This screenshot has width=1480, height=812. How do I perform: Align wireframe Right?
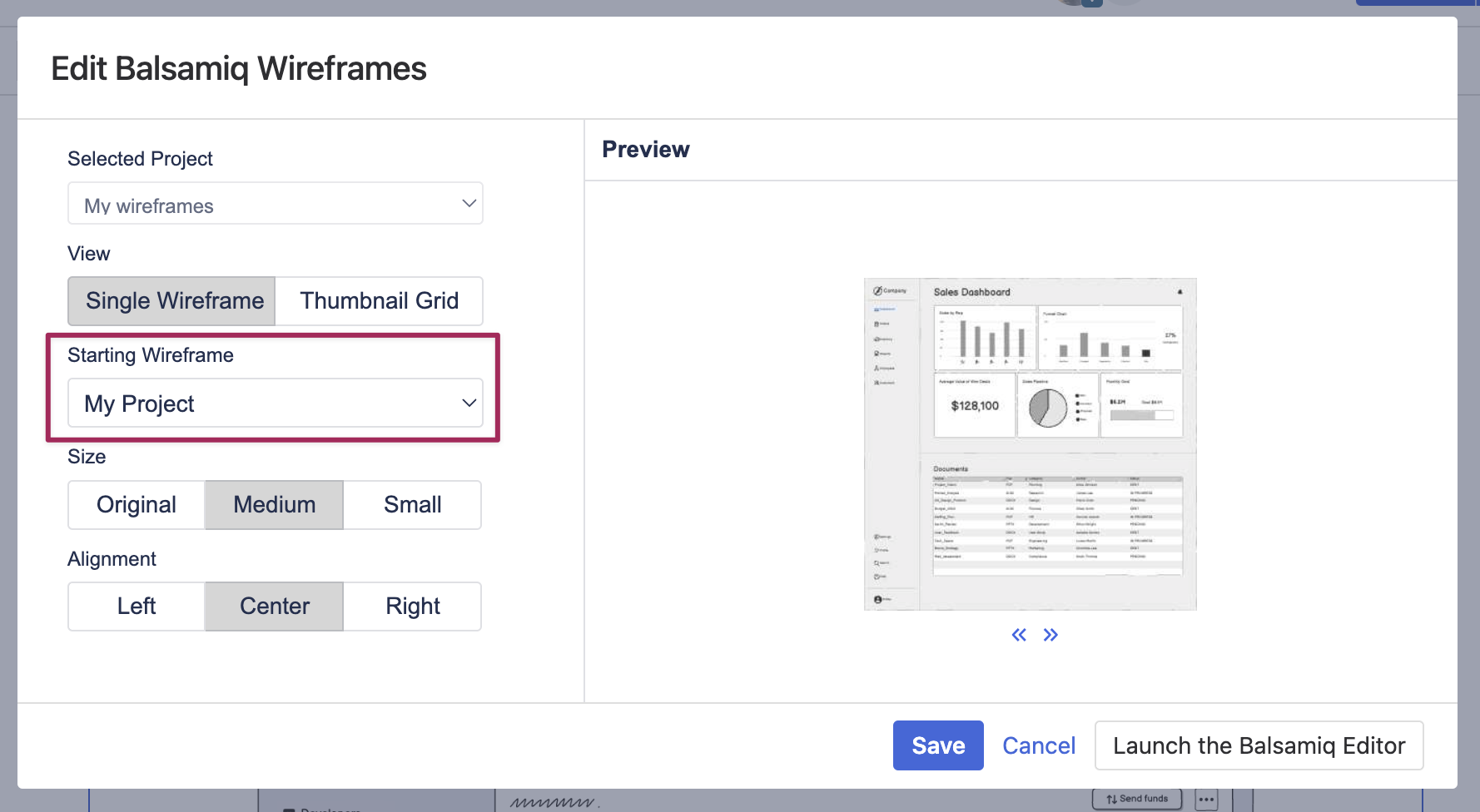click(x=412, y=607)
